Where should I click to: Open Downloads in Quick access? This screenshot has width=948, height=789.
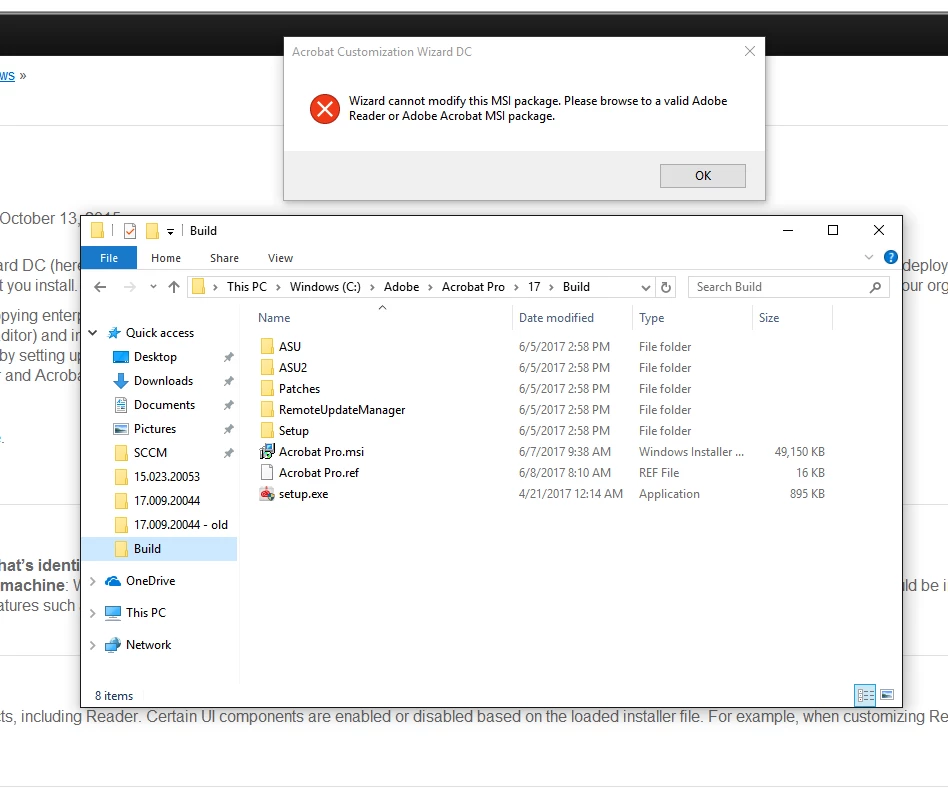point(163,382)
